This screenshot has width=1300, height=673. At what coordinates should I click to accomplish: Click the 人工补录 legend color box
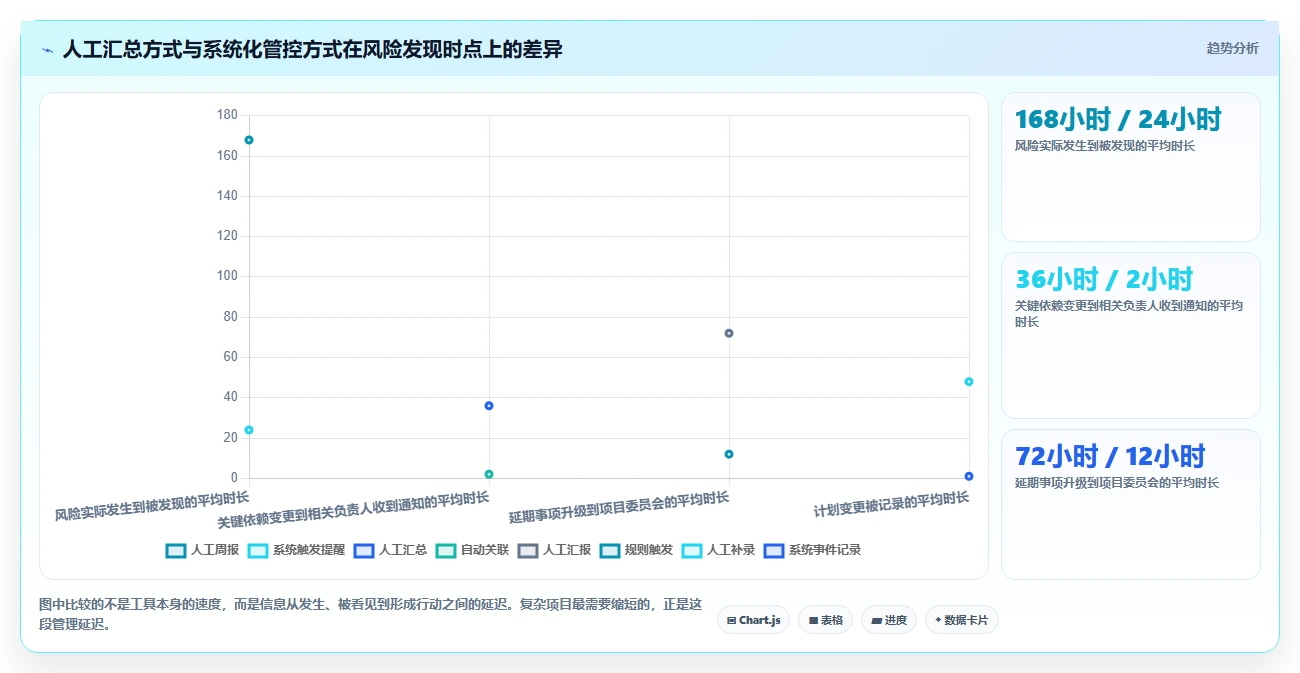point(692,550)
